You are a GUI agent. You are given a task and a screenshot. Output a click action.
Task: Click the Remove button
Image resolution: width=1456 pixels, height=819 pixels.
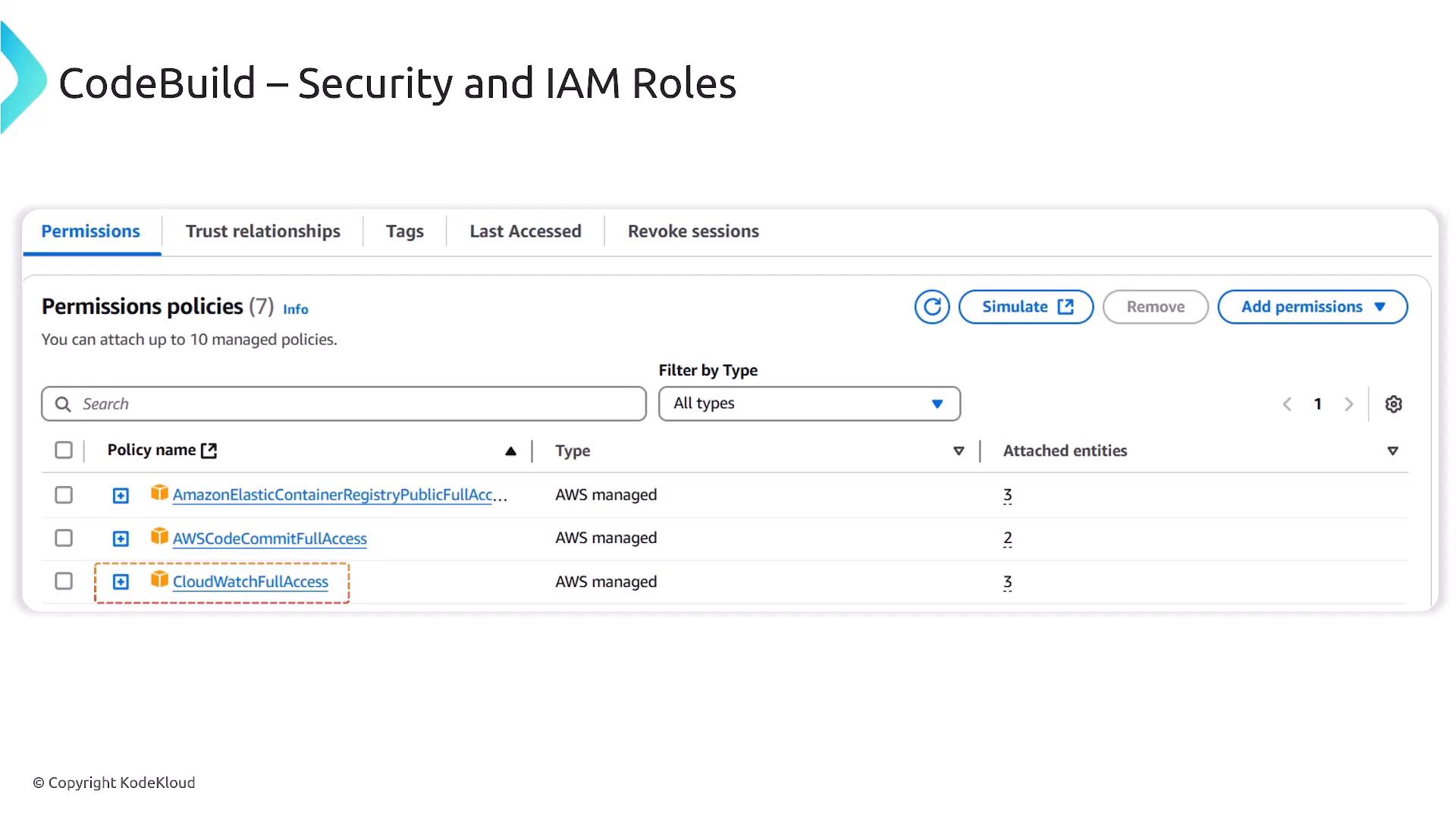(1156, 307)
